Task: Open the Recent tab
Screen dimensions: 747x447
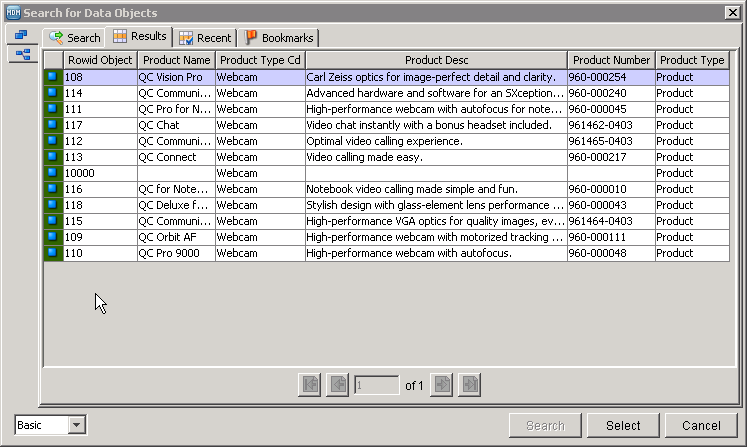Action: click(x=205, y=38)
